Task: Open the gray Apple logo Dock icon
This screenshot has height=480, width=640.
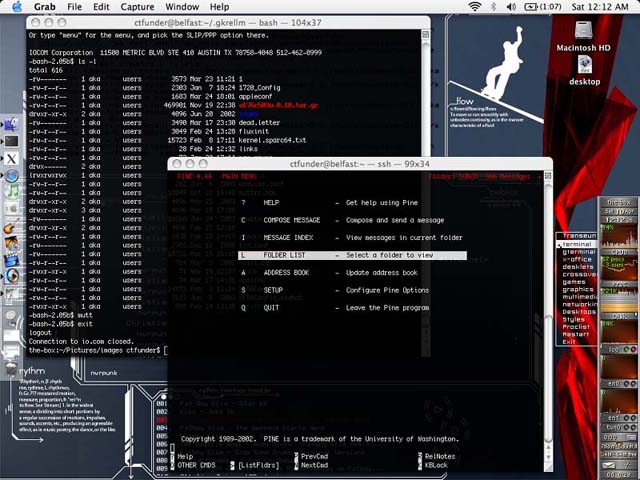Action: pos(11,209)
